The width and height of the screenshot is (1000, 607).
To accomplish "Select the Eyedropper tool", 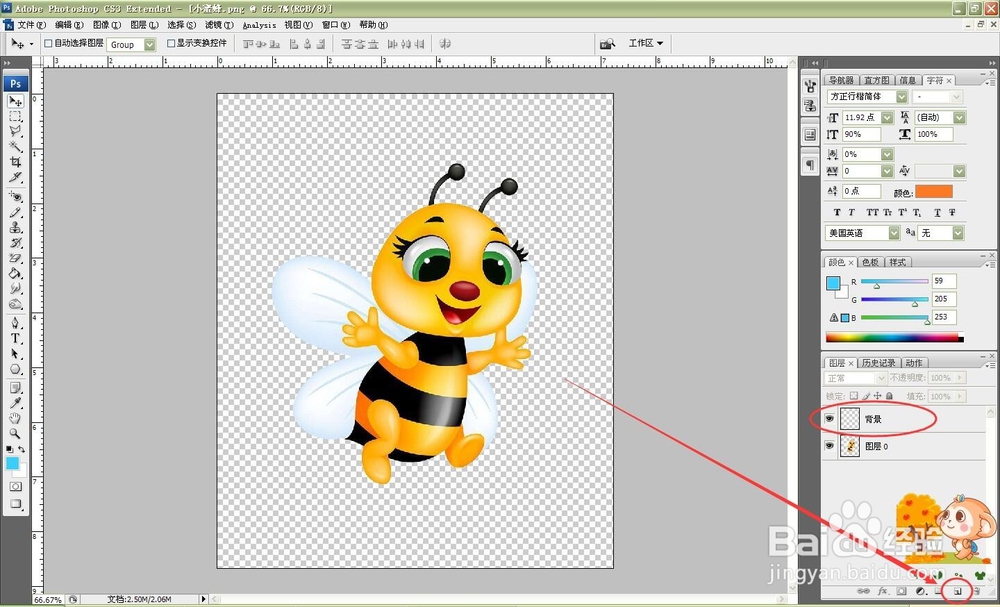I will point(15,403).
